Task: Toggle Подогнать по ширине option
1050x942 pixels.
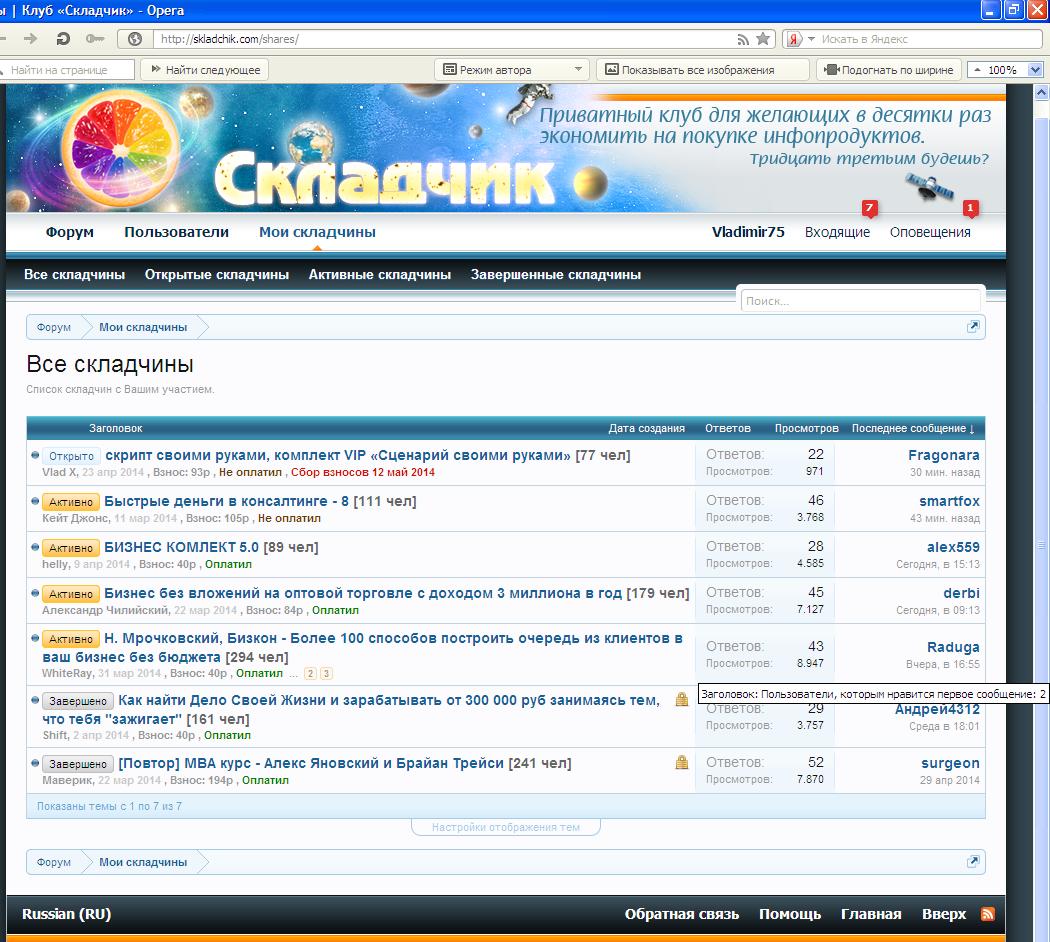Action: pyautogui.click(x=889, y=70)
